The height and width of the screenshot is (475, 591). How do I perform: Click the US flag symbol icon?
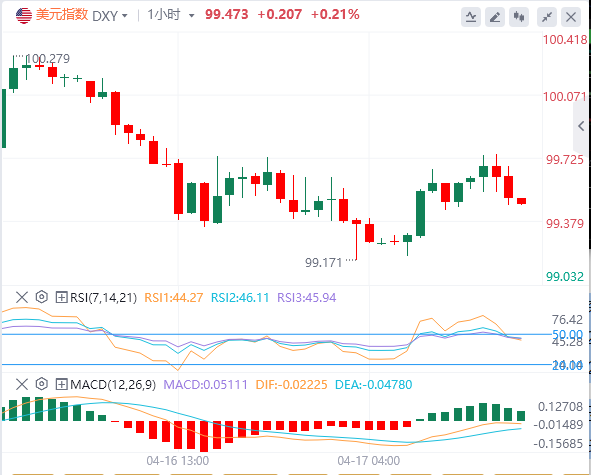24,15
